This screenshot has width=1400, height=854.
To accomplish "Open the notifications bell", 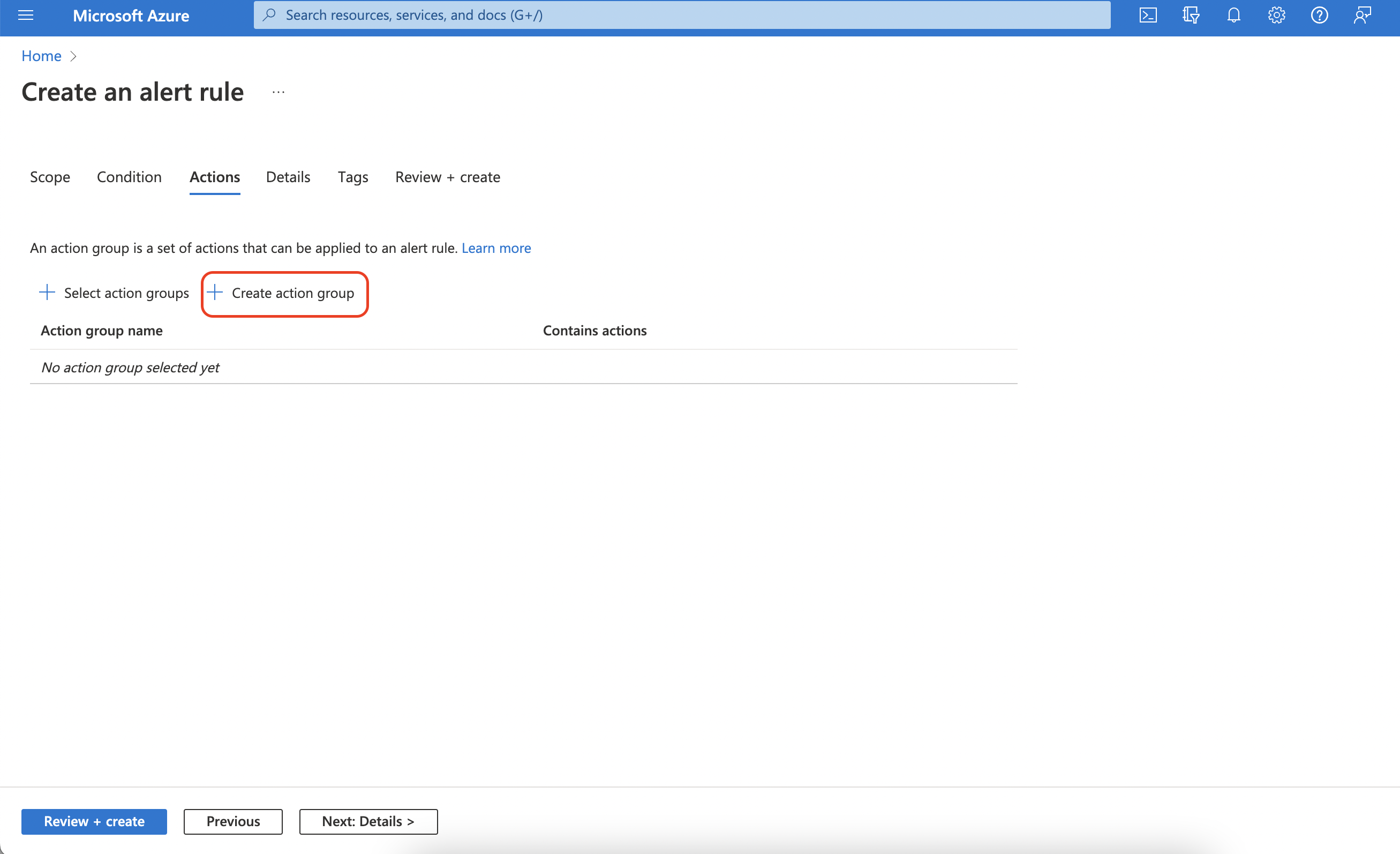I will pos(1233,16).
